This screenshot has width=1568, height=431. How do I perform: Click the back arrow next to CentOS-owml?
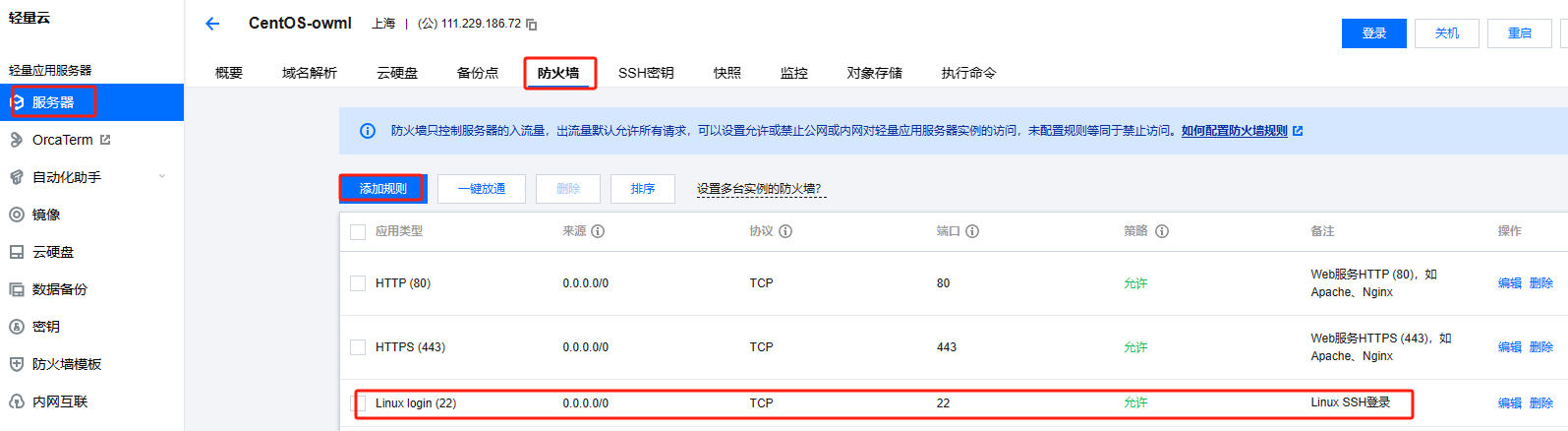tap(212, 24)
